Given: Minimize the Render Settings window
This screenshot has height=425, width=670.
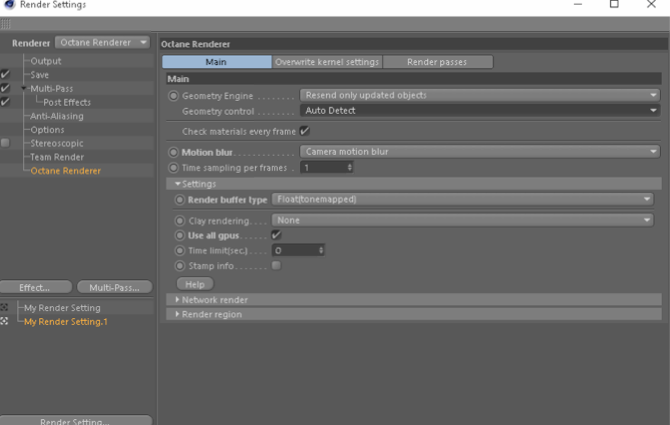Looking at the screenshot, I should click(x=578, y=4).
